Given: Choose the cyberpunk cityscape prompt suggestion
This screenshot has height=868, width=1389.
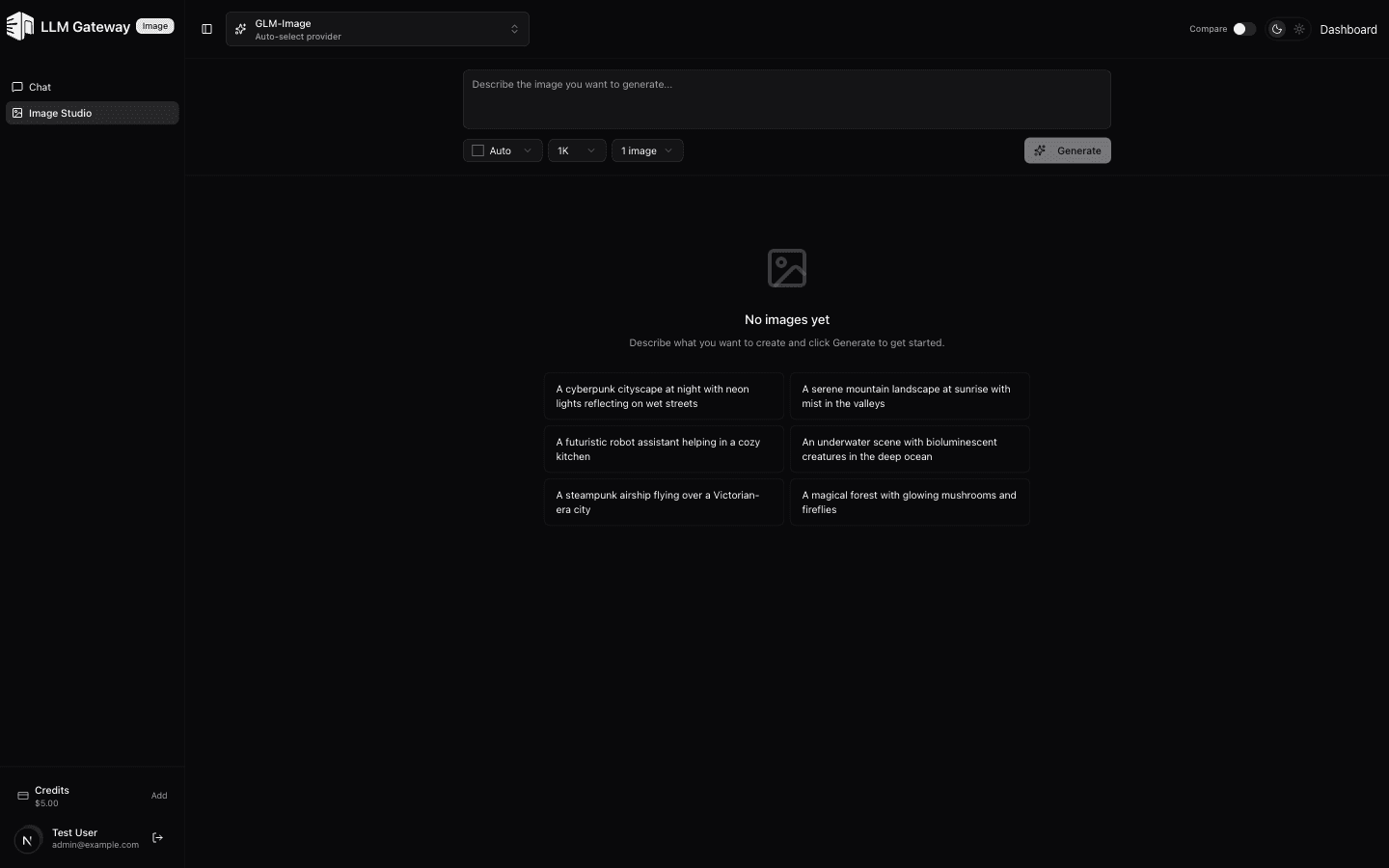Looking at the screenshot, I should pyautogui.click(x=664, y=396).
